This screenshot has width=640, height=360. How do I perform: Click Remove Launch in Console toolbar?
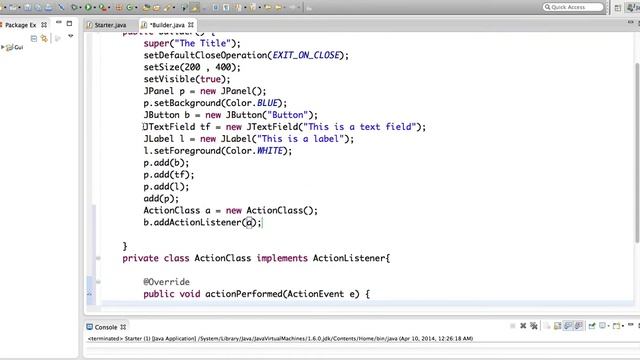[523, 326]
